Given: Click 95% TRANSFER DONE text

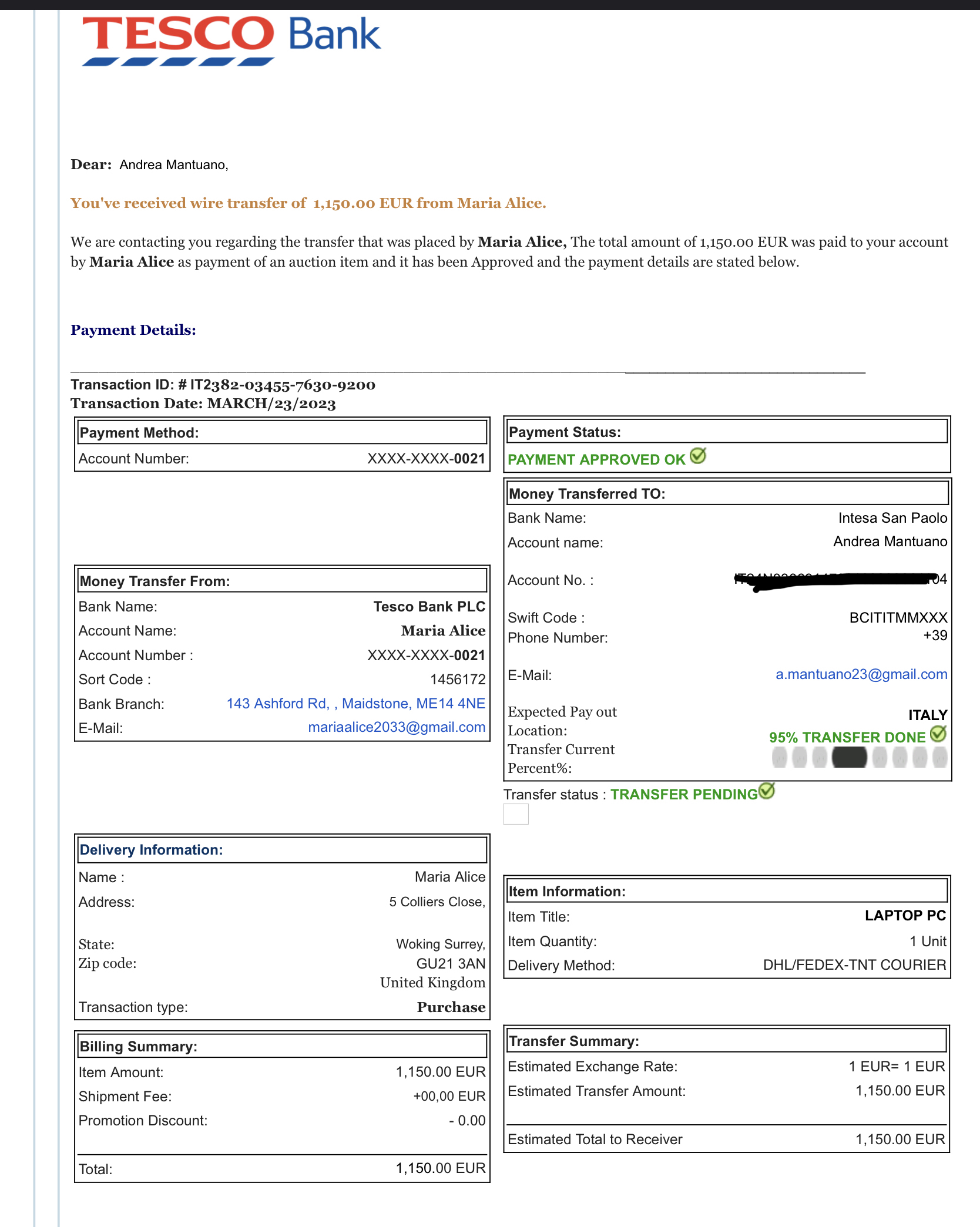Looking at the screenshot, I should pyautogui.click(x=847, y=738).
